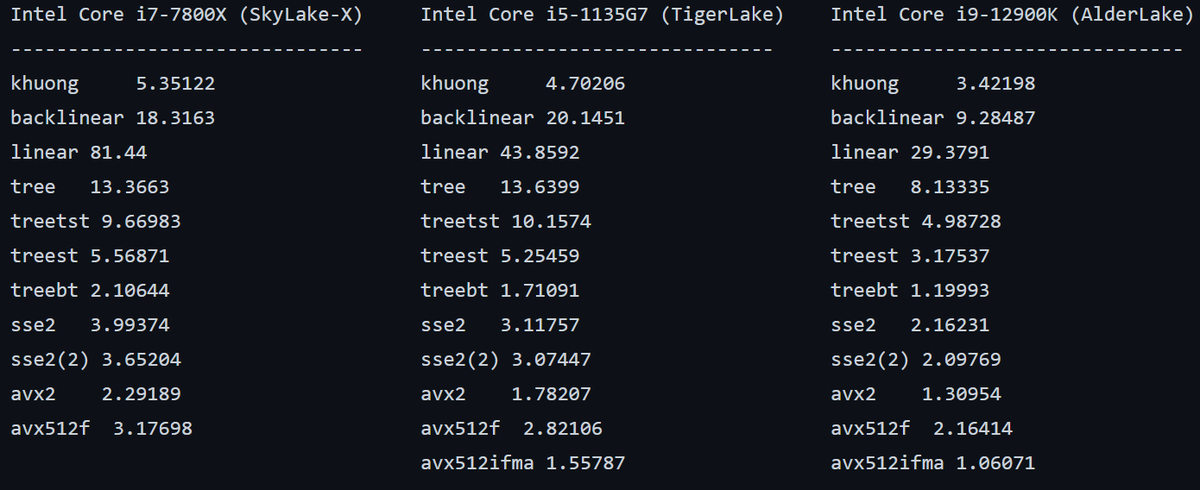Click the tree 13.3663 line
Viewport: 1200px width, 490px height.
click(x=90, y=187)
